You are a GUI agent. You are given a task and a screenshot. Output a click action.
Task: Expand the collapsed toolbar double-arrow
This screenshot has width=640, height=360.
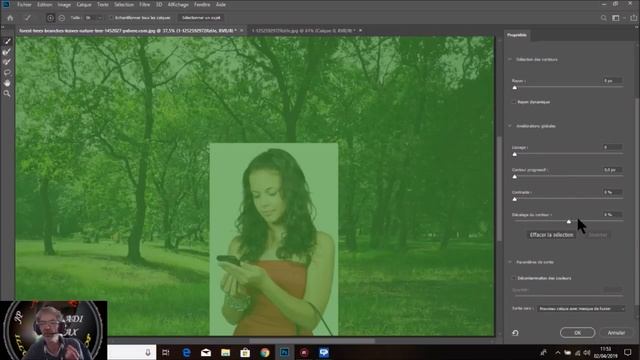(3, 27)
